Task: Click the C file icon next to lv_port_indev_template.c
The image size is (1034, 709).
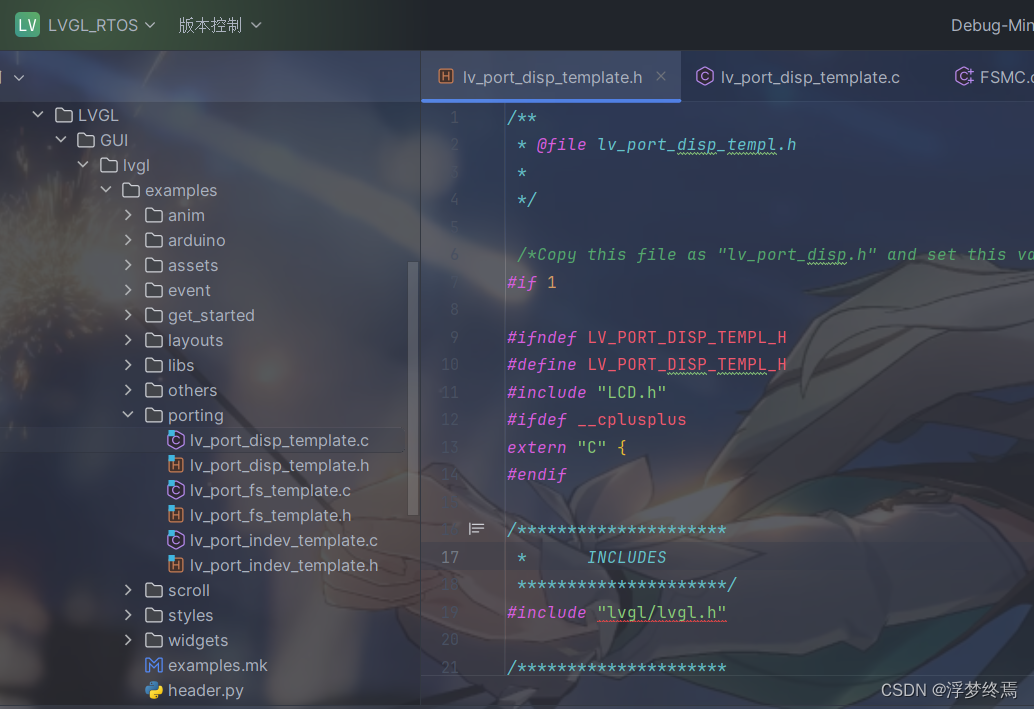Action: (176, 540)
